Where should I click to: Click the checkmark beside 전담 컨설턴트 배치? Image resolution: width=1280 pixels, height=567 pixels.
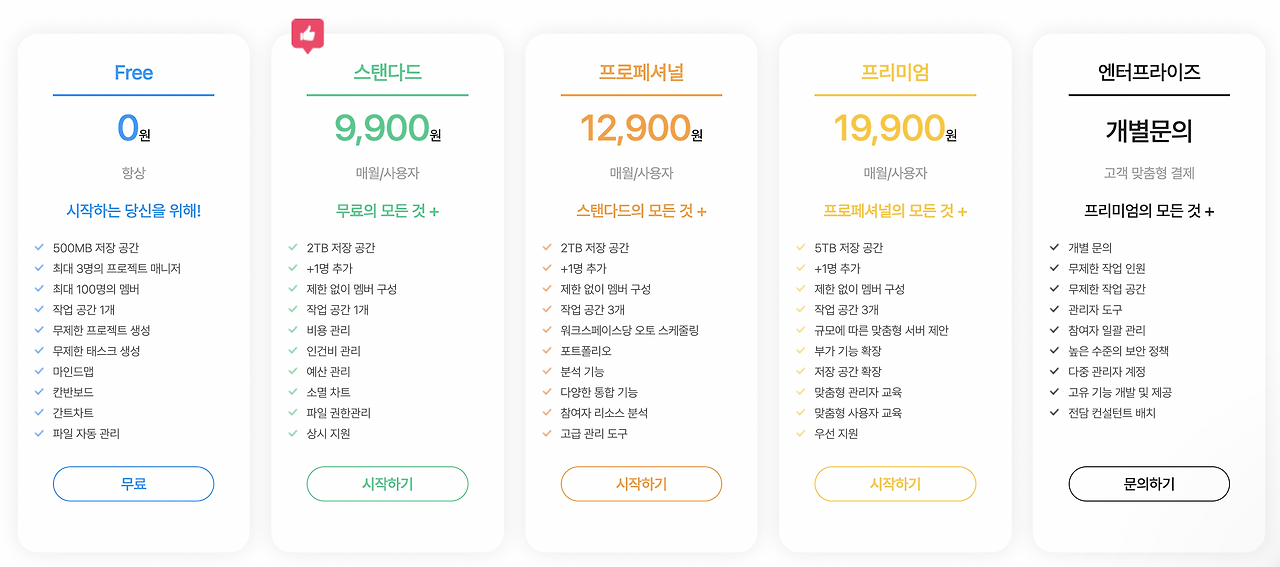pyautogui.click(x=1055, y=413)
